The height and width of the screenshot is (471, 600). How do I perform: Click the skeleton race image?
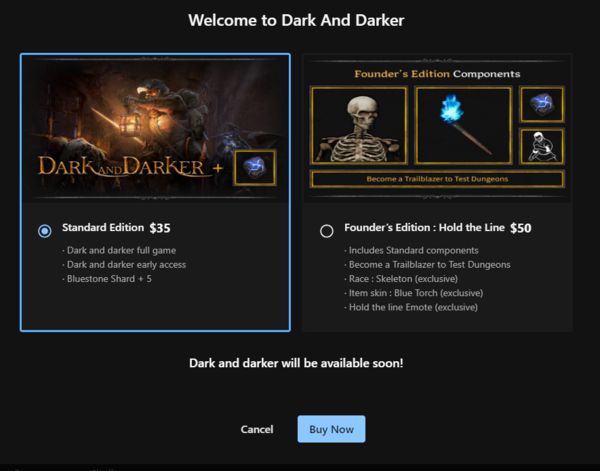tap(359, 125)
